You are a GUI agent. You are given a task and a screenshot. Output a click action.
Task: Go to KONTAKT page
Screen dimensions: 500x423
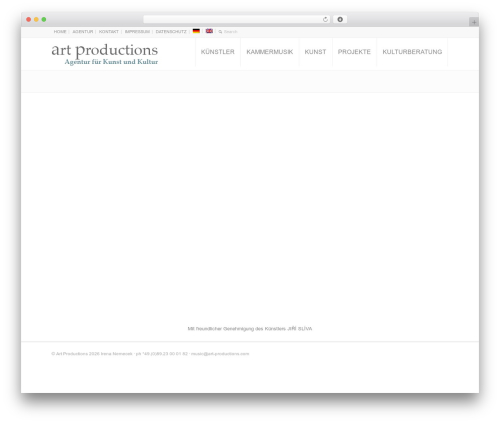[x=109, y=32]
